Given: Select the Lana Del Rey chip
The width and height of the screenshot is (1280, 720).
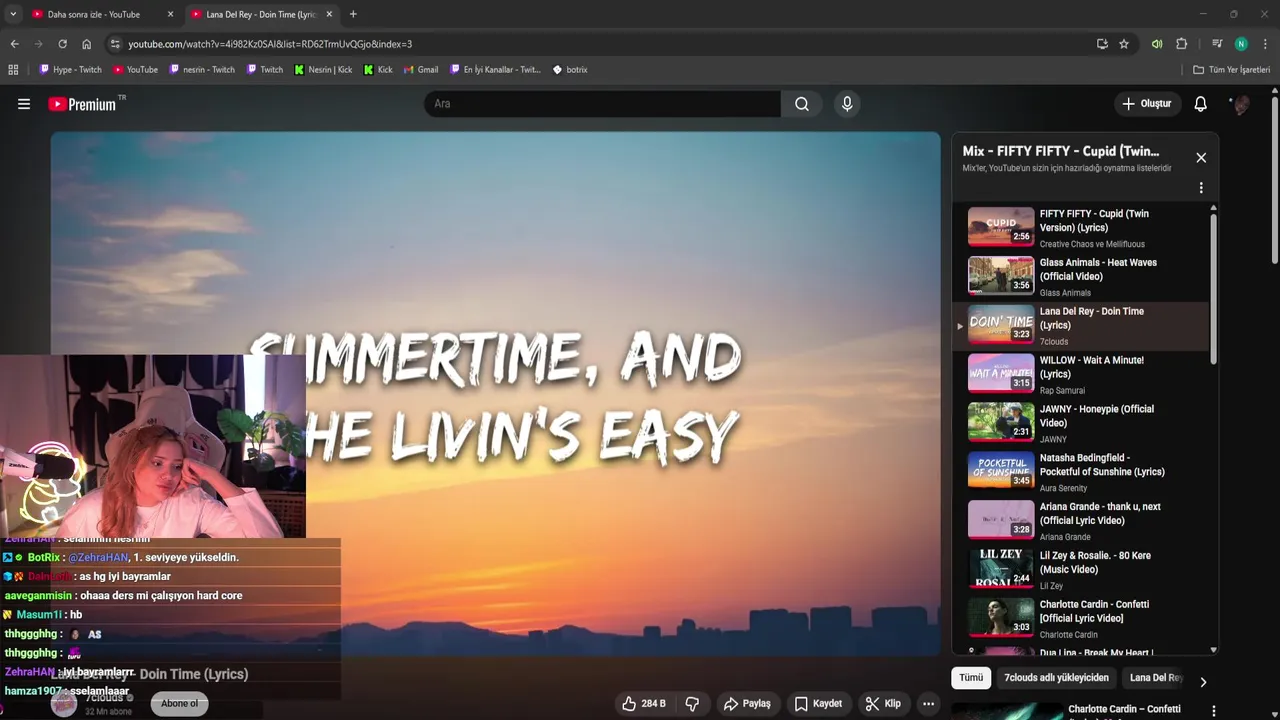Looking at the screenshot, I should pos(1156,678).
